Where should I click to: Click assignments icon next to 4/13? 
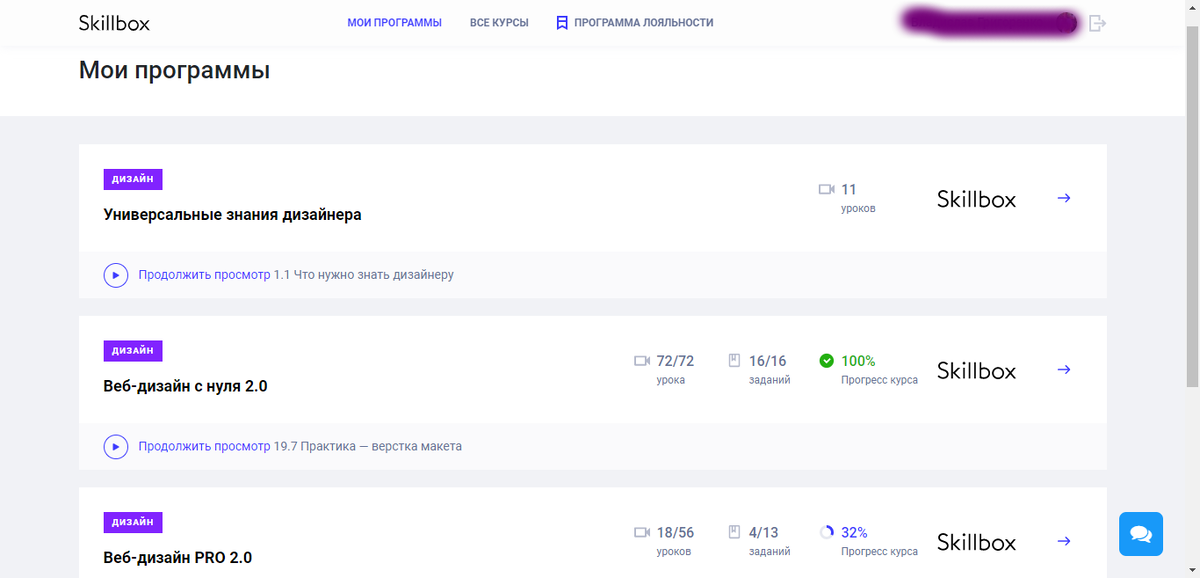click(x=734, y=533)
